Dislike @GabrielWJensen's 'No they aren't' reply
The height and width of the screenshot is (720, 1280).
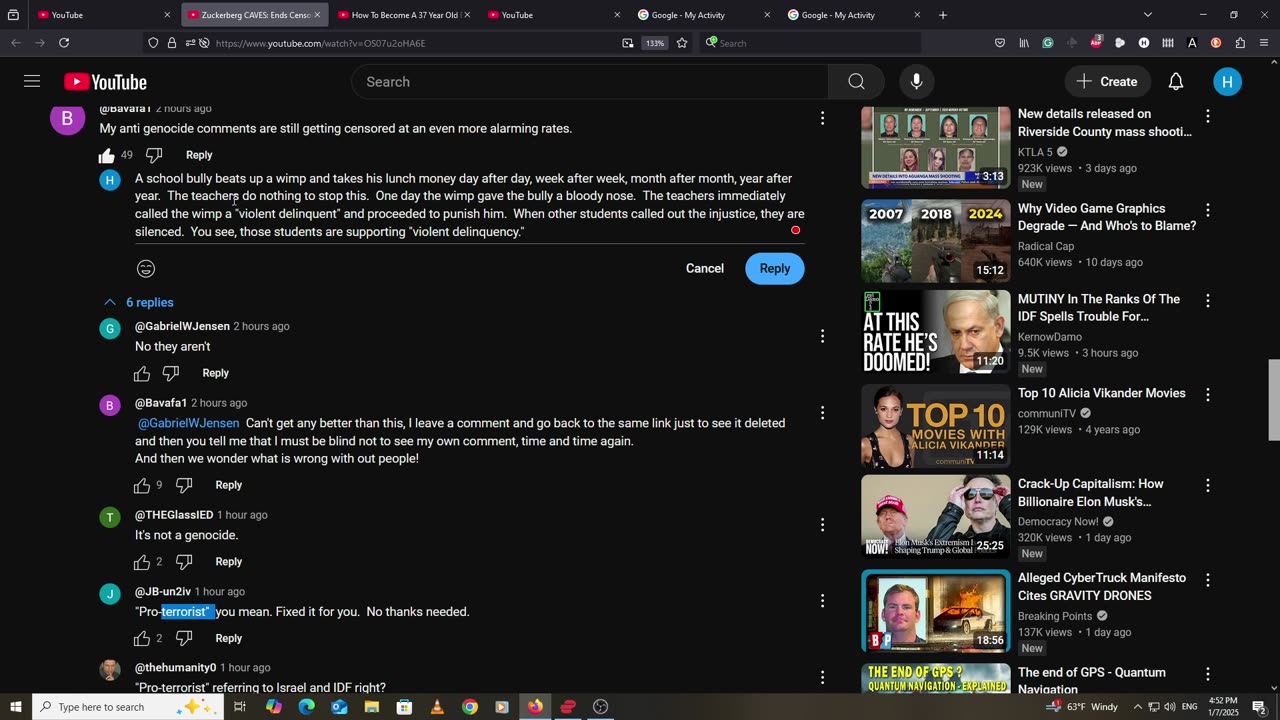pyautogui.click(x=171, y=373)
